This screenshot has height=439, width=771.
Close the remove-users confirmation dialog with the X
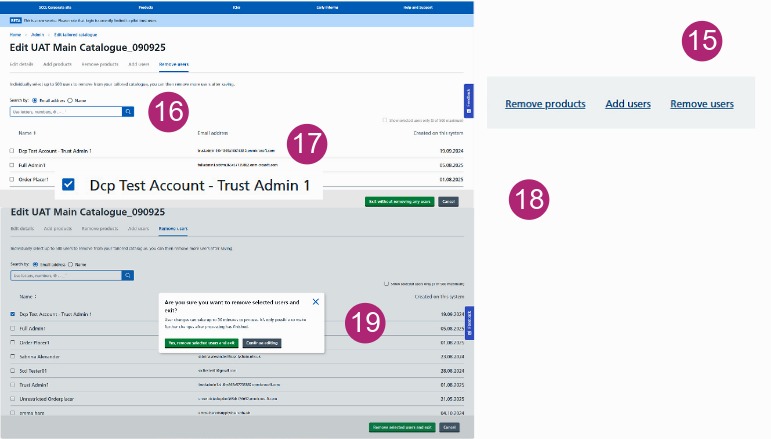(x=316, y=302)
